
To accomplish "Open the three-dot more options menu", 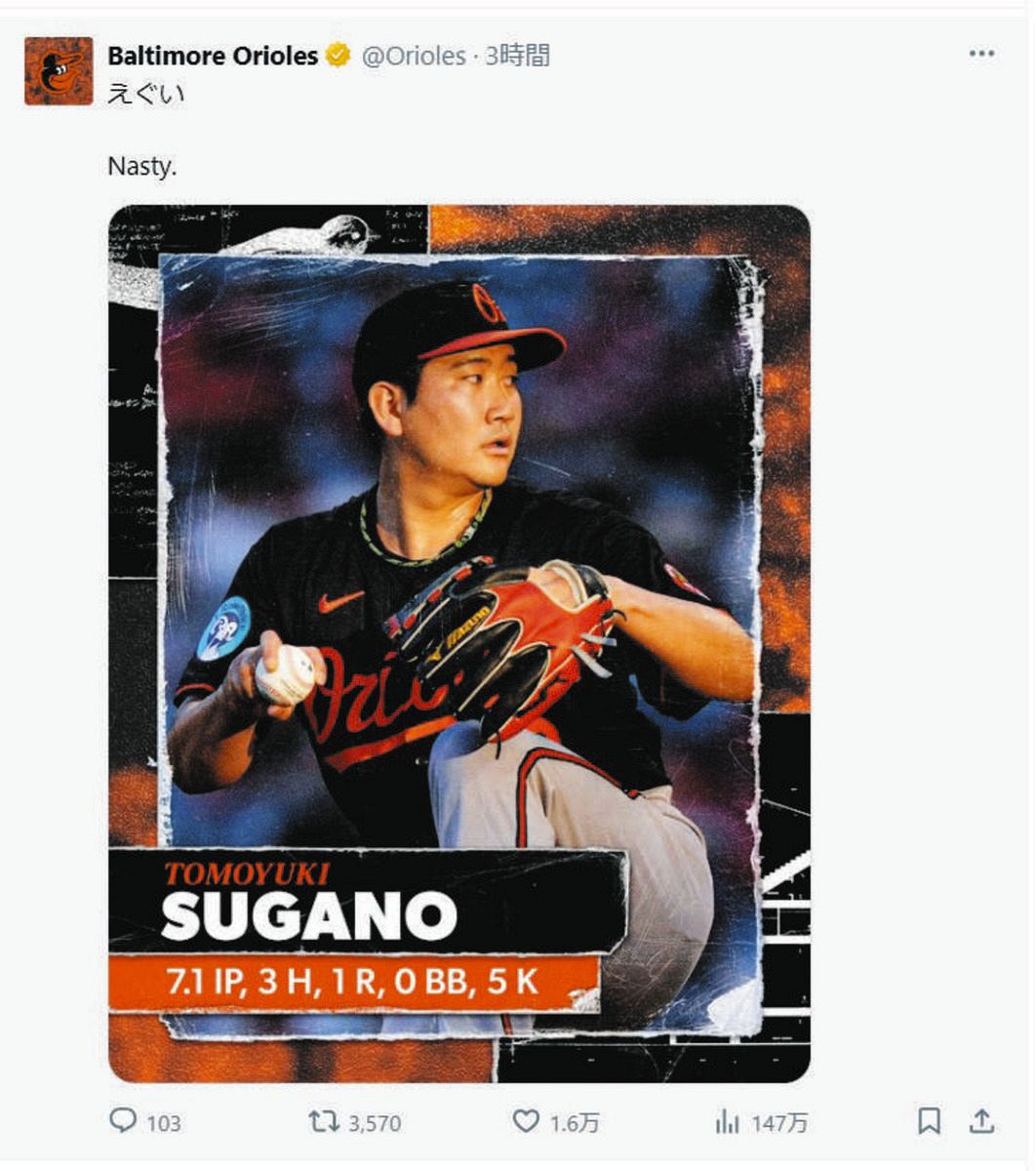I will (981, 53).
